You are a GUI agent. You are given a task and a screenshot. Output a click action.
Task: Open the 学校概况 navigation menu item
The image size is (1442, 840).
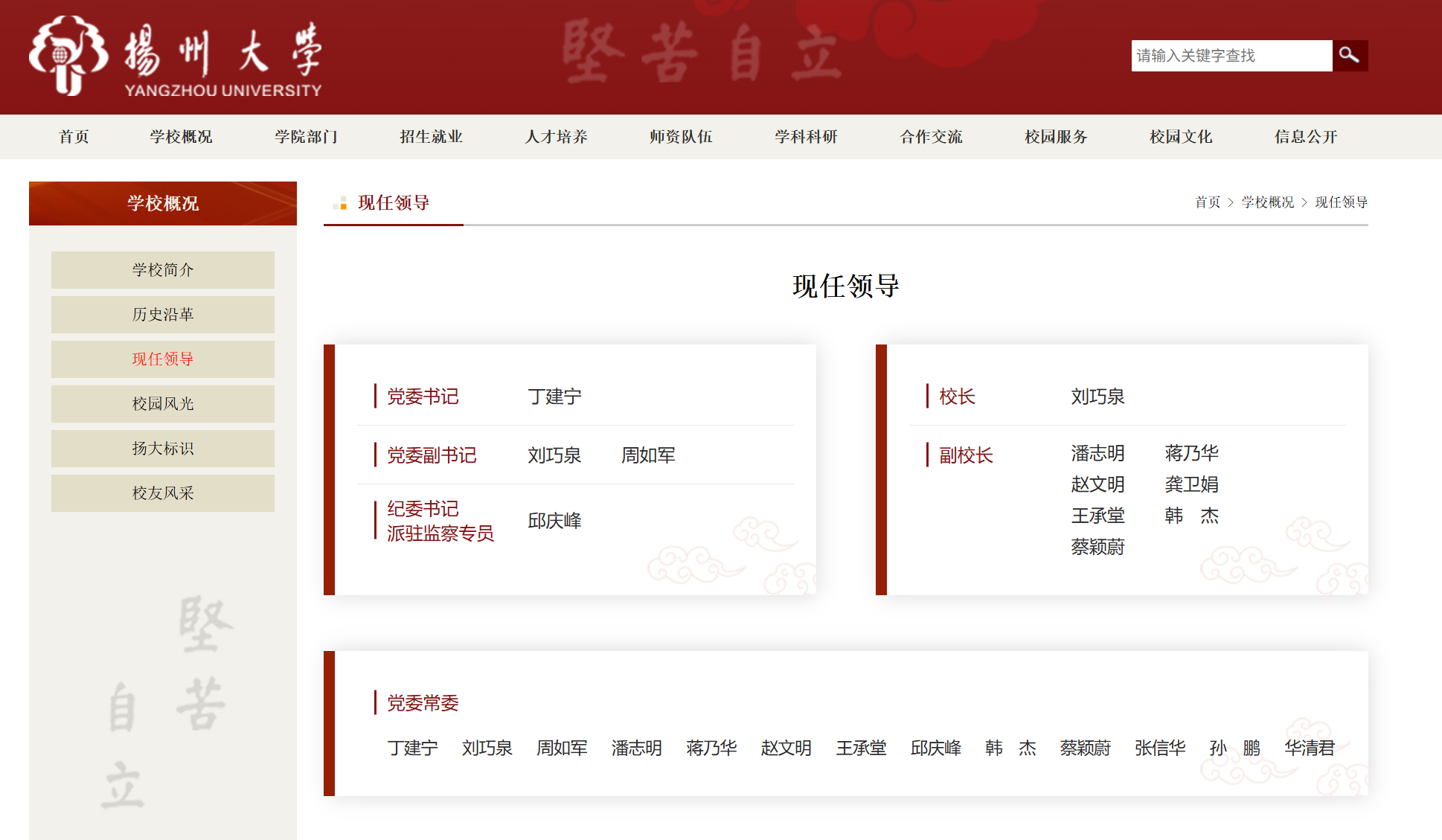tap(181, 137)
